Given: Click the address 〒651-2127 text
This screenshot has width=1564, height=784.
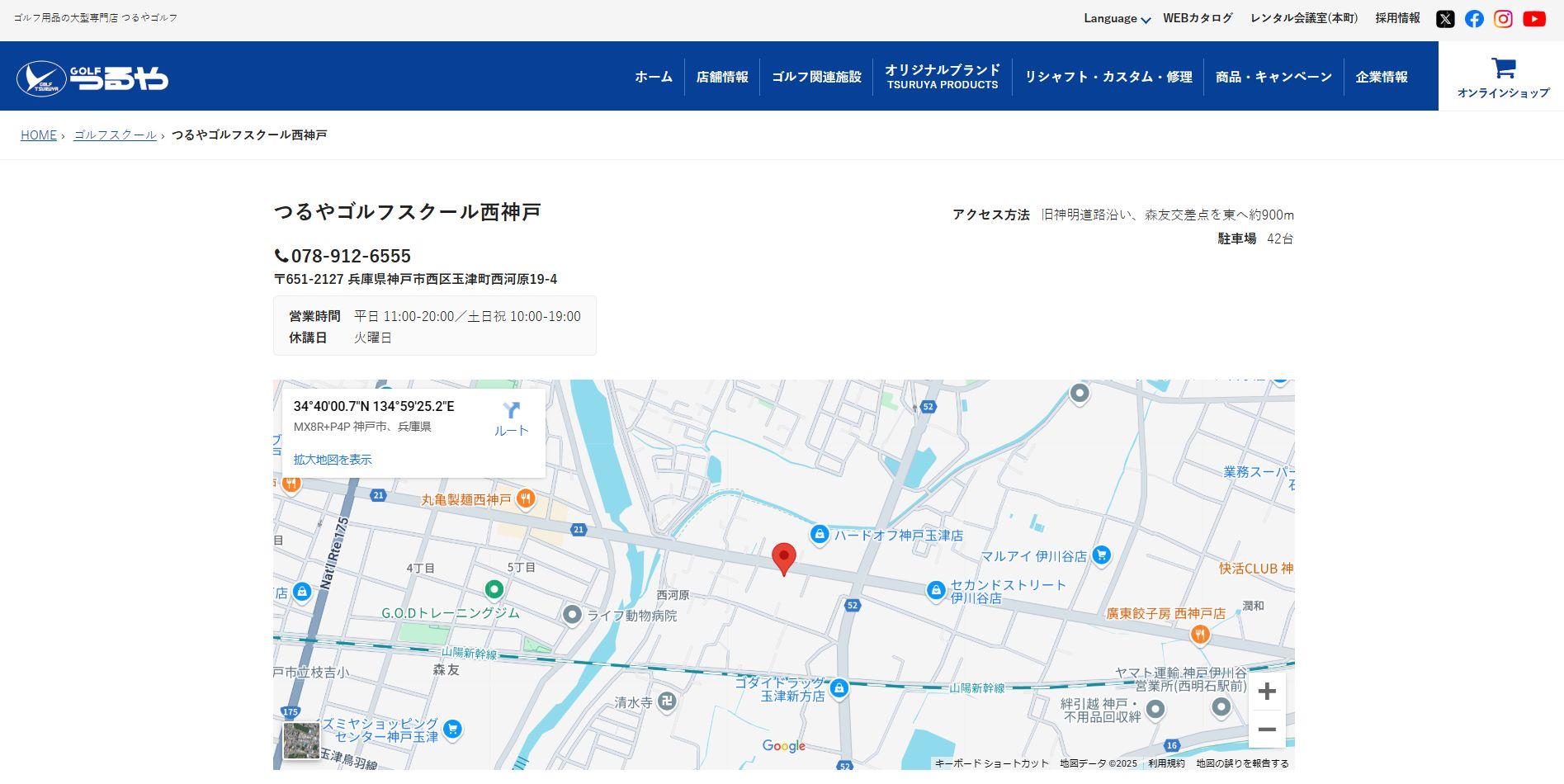Looking at the screenshot, I should click(415, 279).
